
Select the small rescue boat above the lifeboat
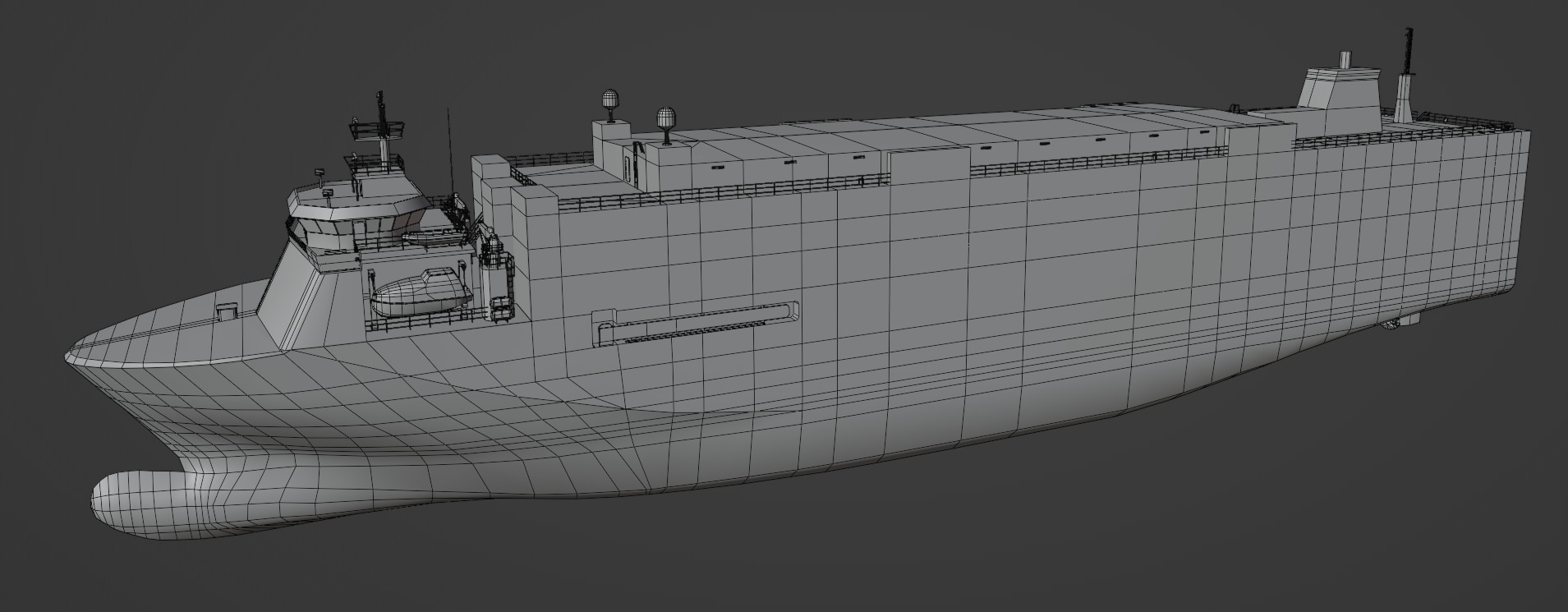click(432, 237)
